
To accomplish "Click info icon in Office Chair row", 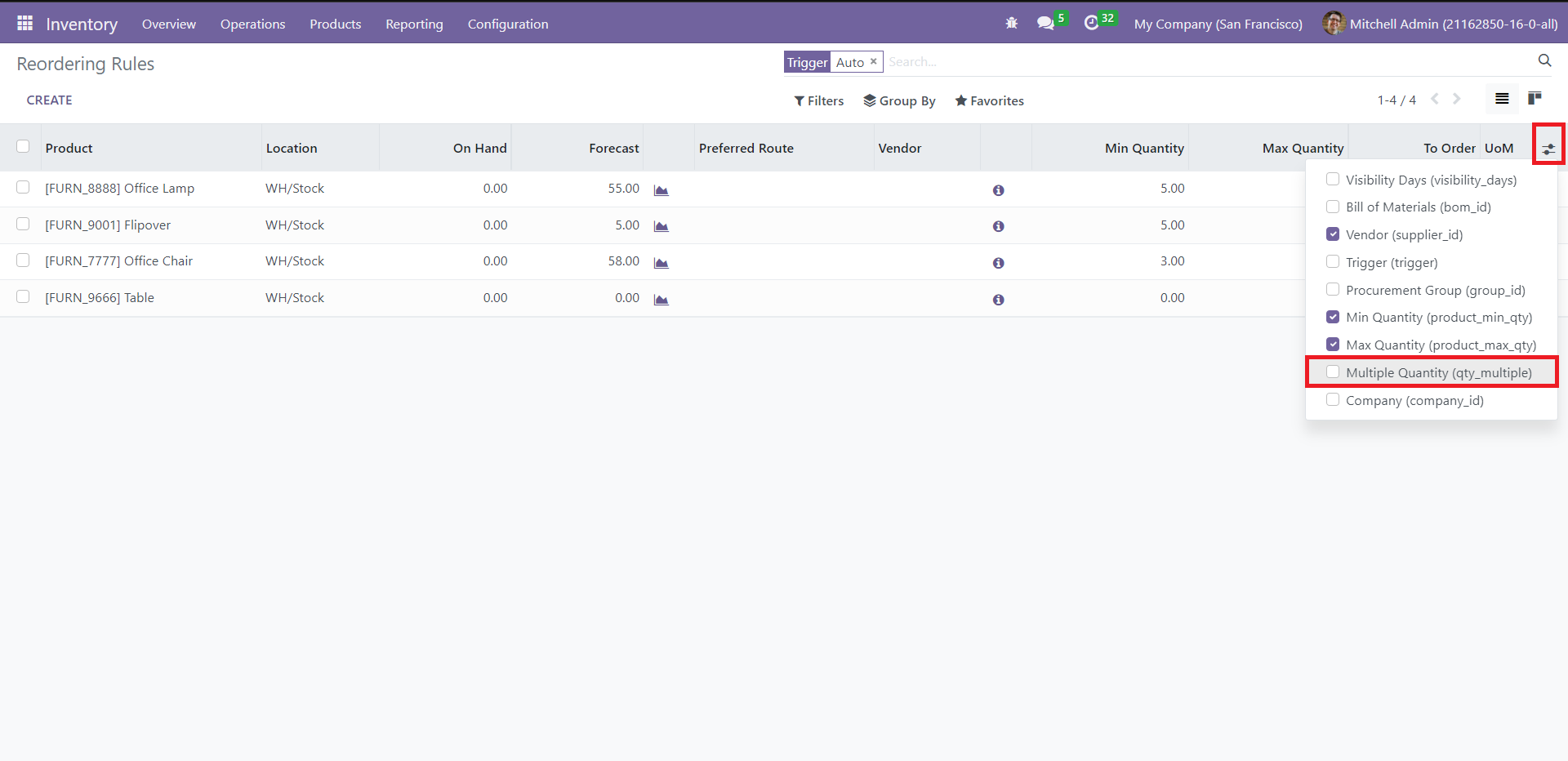I will click(x=998, y=263).
